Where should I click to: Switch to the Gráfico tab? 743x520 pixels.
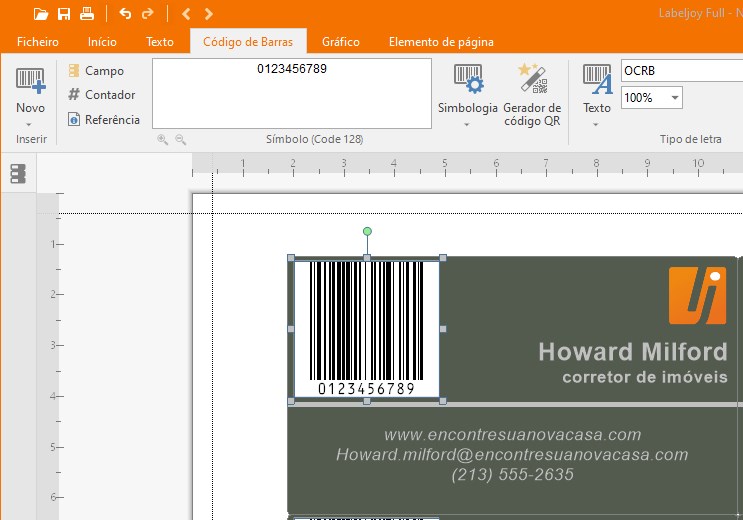(x=341, y=42)
